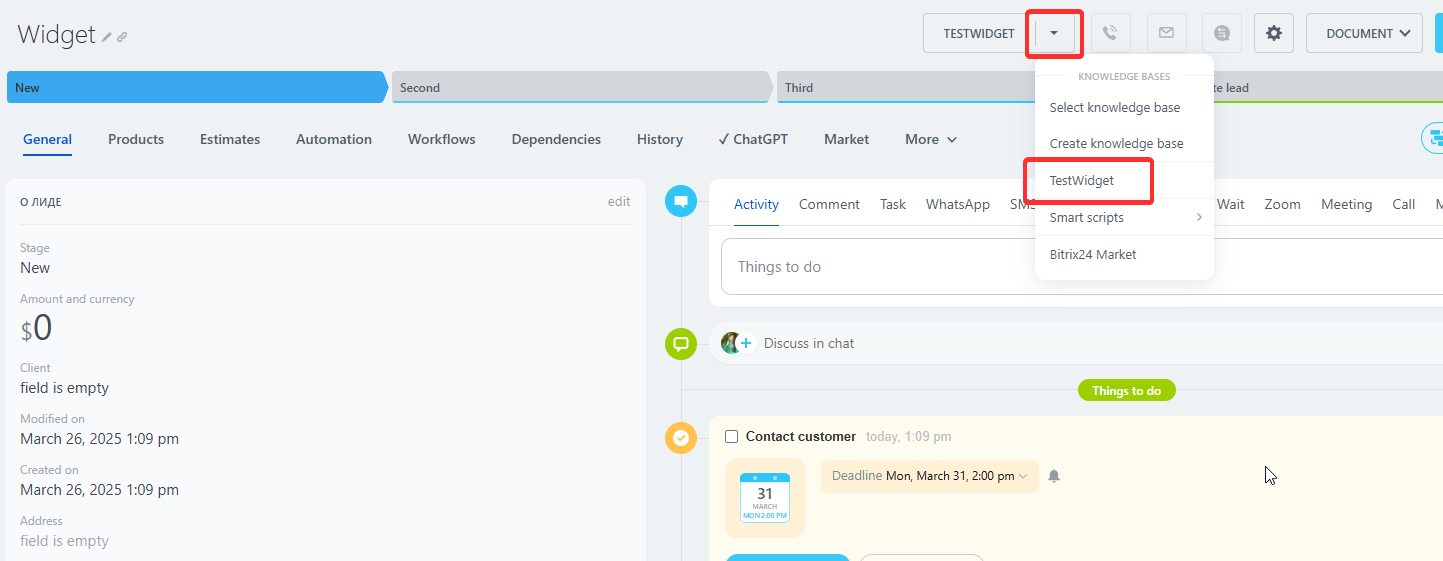1443x561 pixels.
Task: Click the blue structure icon at right edge
Action: (1434, 138)
